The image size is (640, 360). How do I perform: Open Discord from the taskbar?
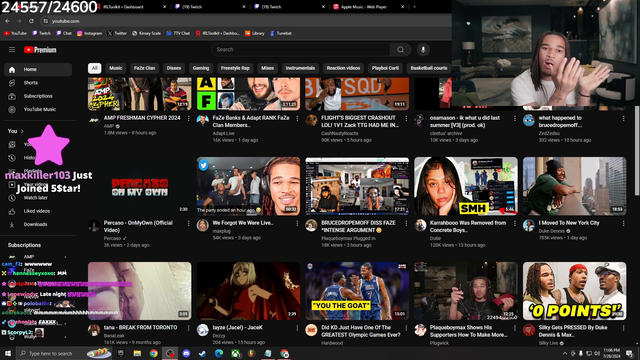point(186,353)
